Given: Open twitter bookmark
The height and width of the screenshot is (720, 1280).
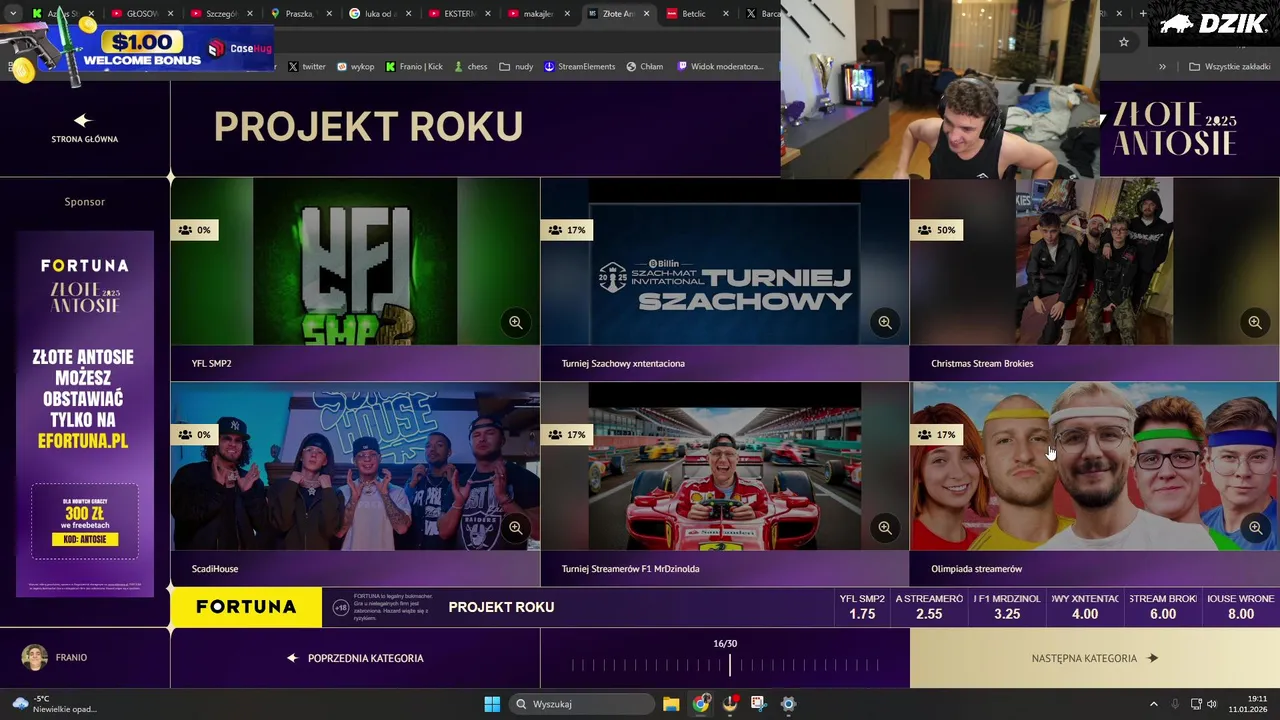Looking at the screenshot, I should tap(307, 66).
